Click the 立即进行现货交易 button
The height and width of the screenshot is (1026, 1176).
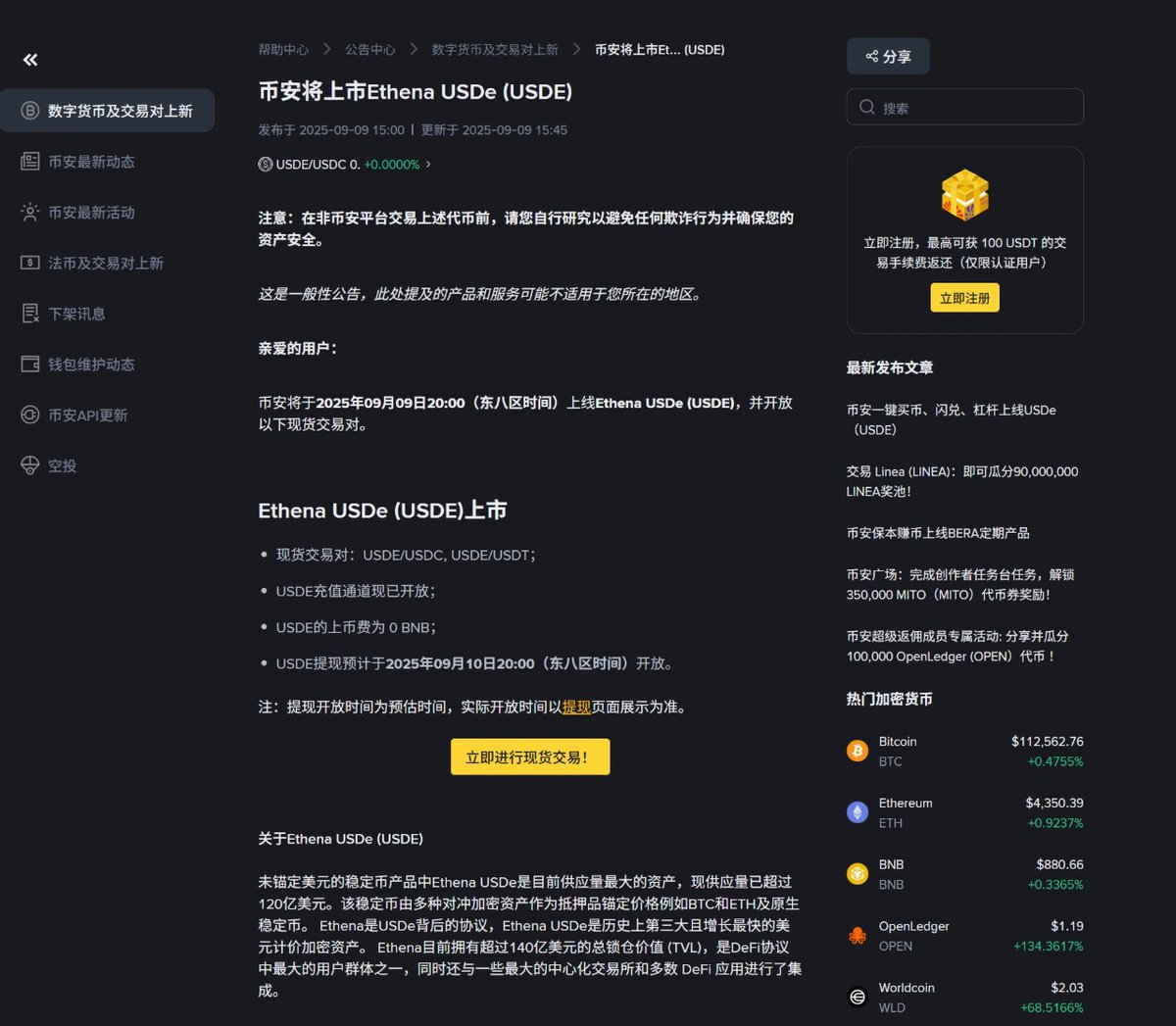click(530, 757)
